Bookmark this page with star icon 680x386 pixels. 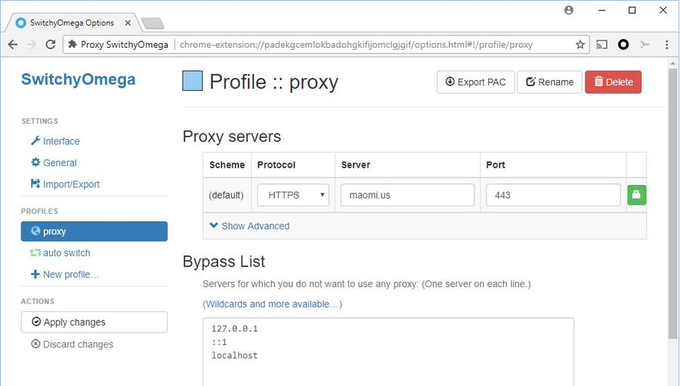click(x=580, y=44)
